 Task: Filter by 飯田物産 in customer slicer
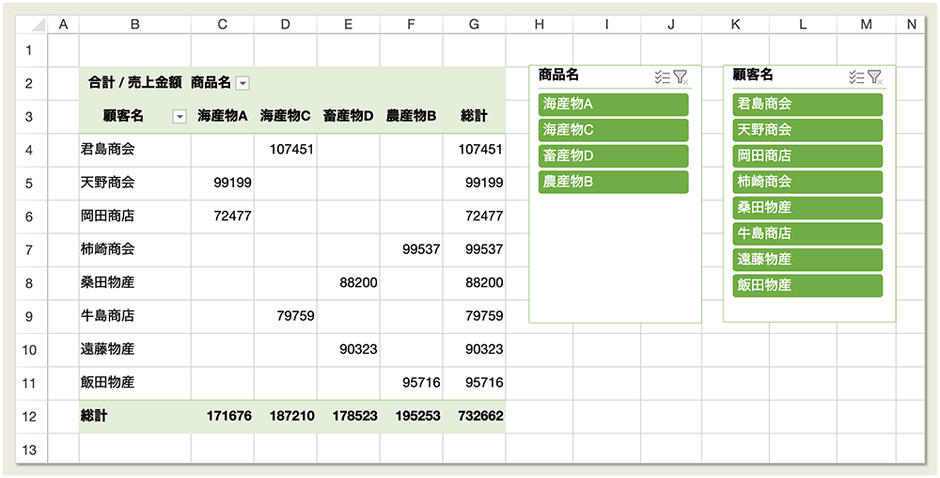click(x=807, y=286)
